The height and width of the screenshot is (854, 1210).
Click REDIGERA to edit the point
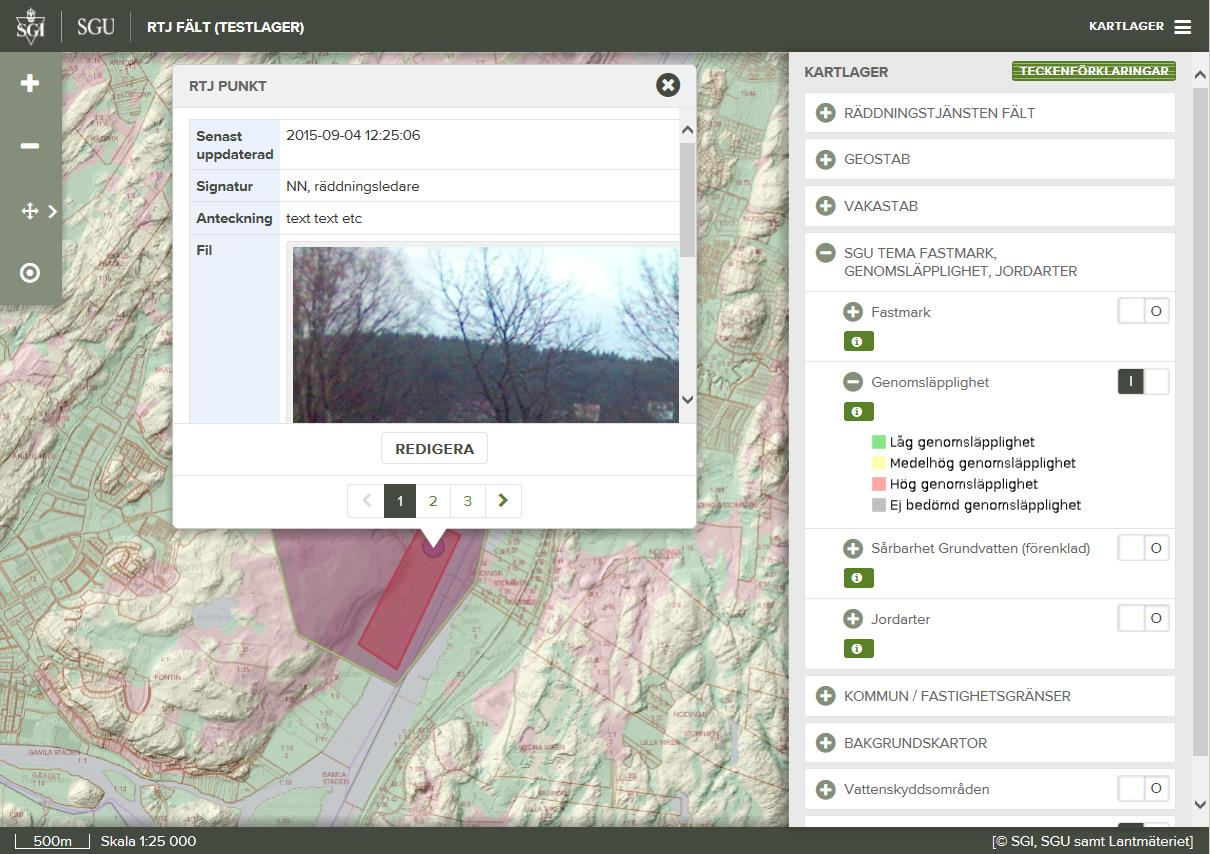click(x=434, y=449)
